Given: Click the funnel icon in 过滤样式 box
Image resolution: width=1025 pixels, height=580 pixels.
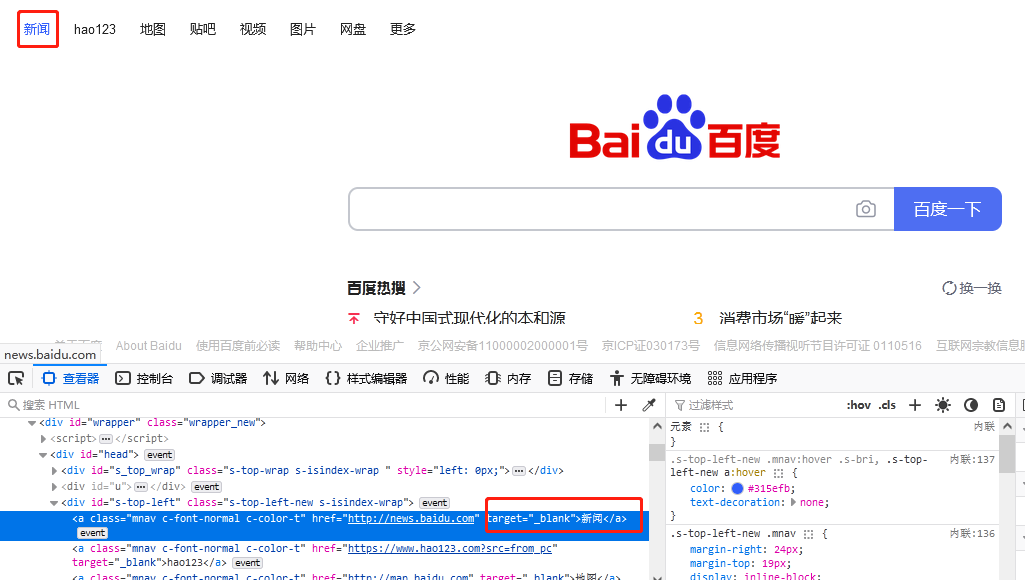Looking at the screenshot, I should click(x=679, y=405).
